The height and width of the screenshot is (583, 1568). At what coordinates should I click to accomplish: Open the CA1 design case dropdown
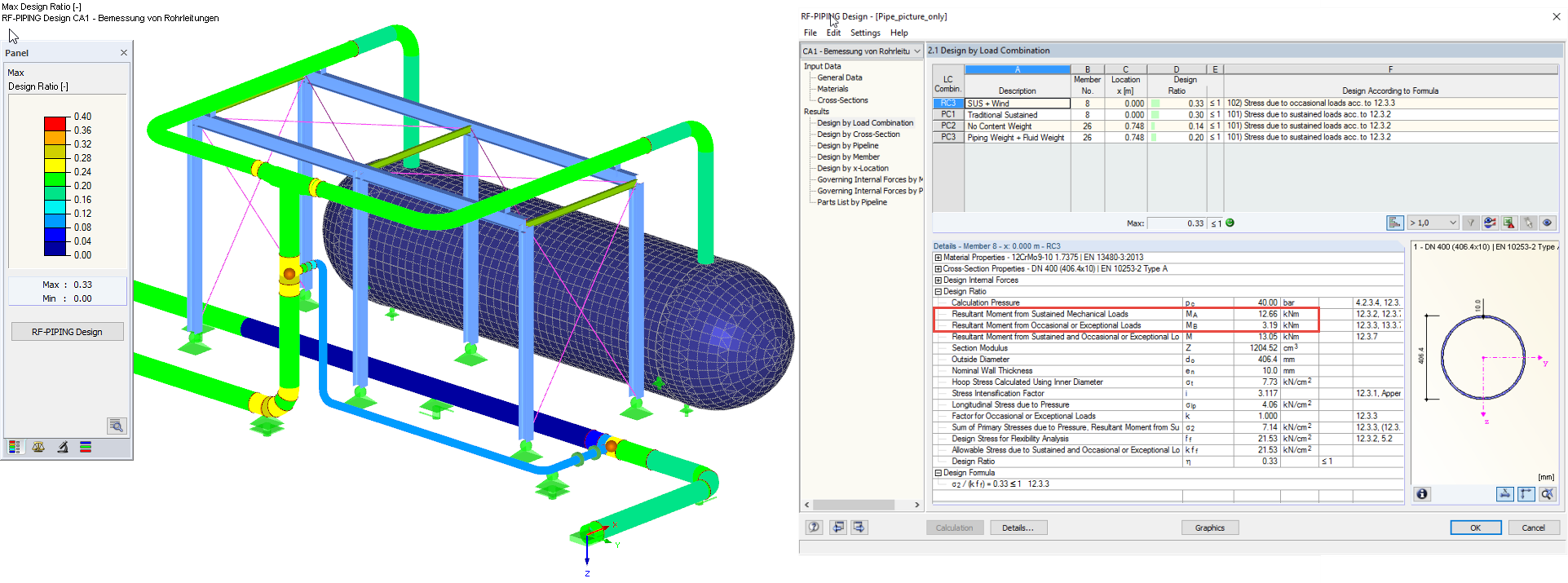pos(861,51)
